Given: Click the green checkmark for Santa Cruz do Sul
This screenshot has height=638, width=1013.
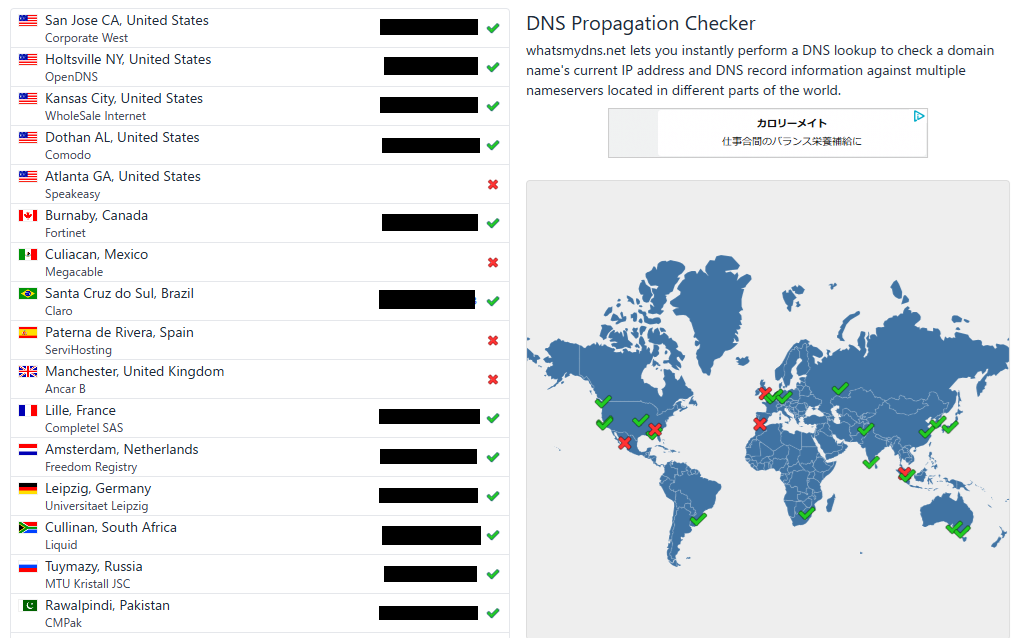Looking at the screenshot, I should pos(493,302).
